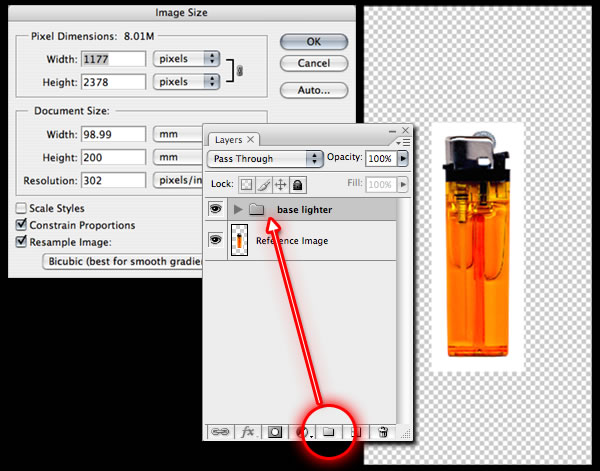Open the Opacity slider arrow

point(403,159)
